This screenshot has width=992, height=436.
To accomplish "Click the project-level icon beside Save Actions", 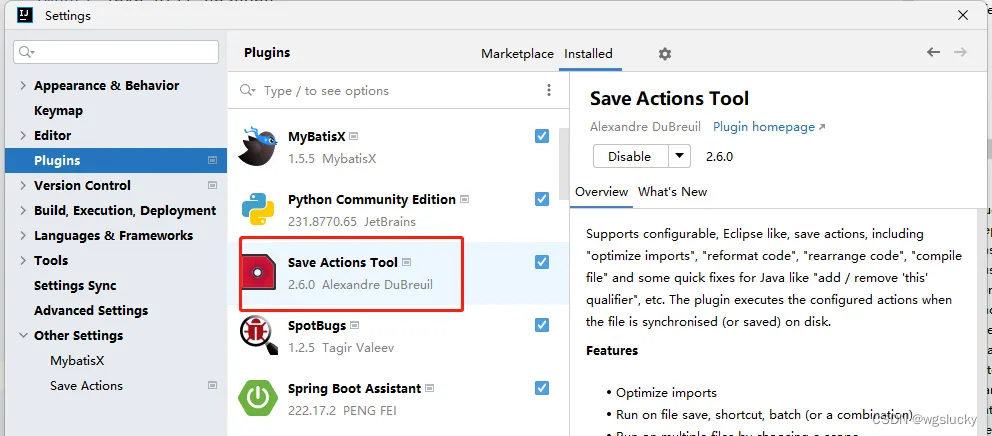I will tap(213, 385).
